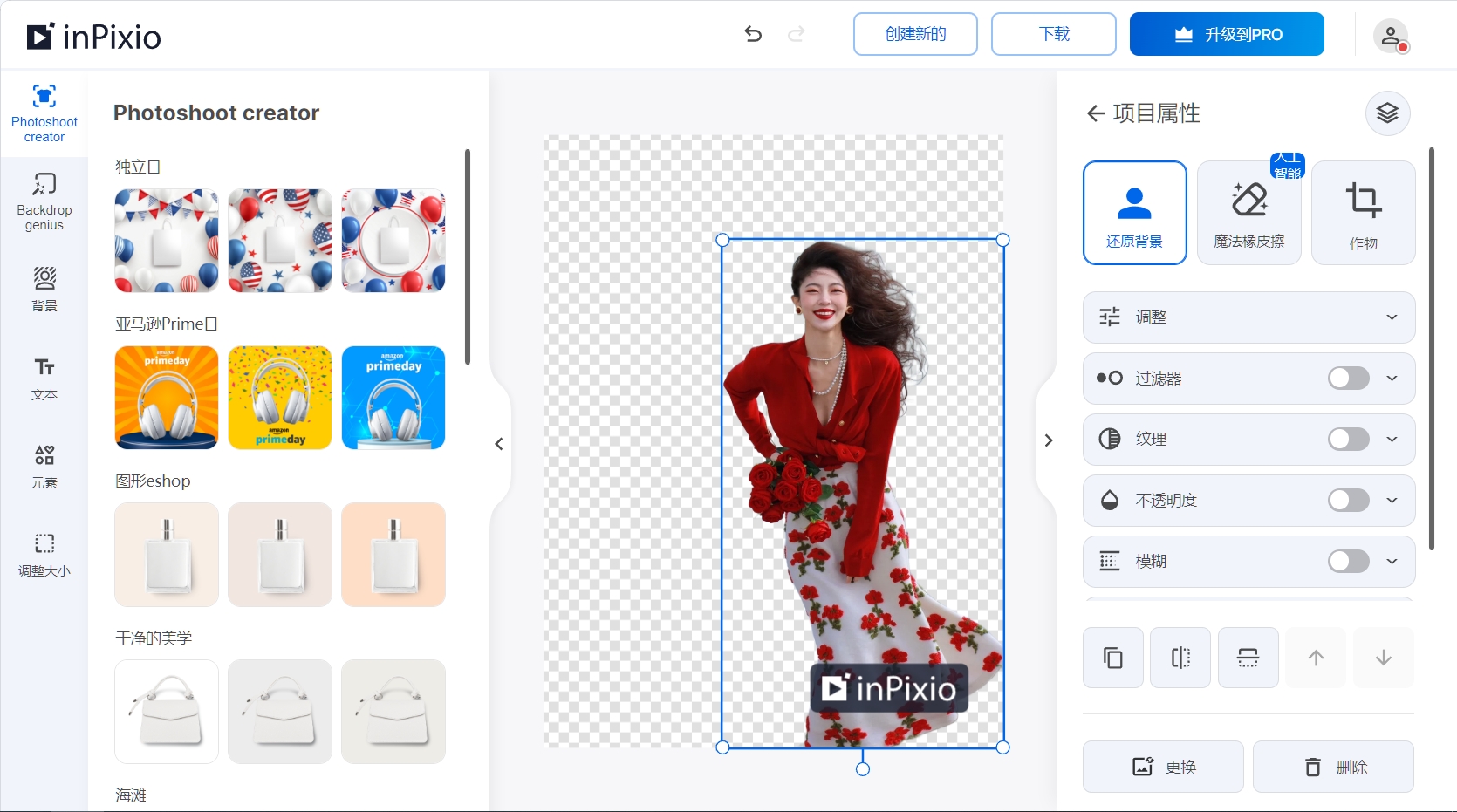This screenshot has width=1457, height=812.
Task: Select the Photoshoot creator tab
Action: pos(44,113)
